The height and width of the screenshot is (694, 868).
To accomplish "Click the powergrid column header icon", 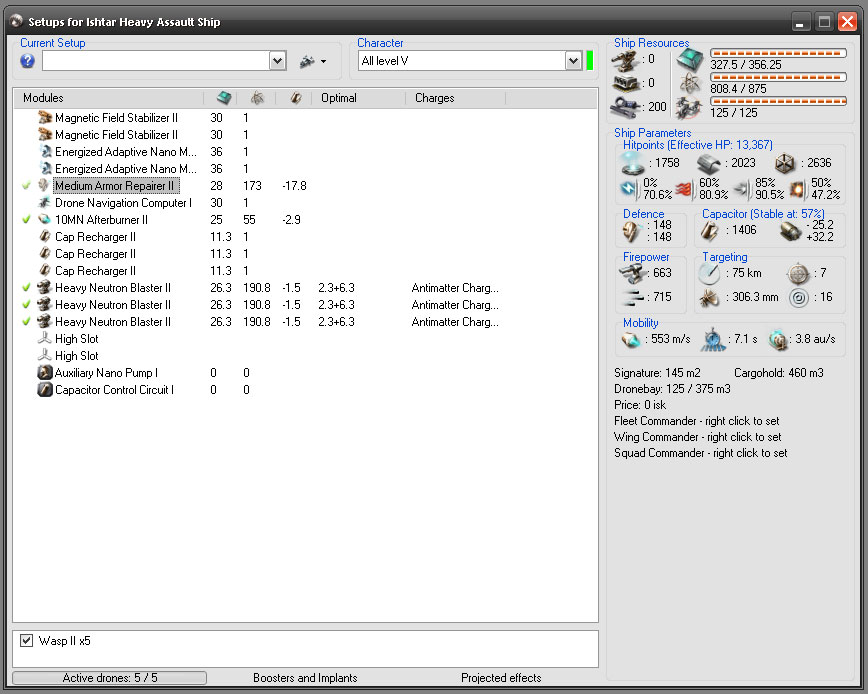I will [257, 98].
